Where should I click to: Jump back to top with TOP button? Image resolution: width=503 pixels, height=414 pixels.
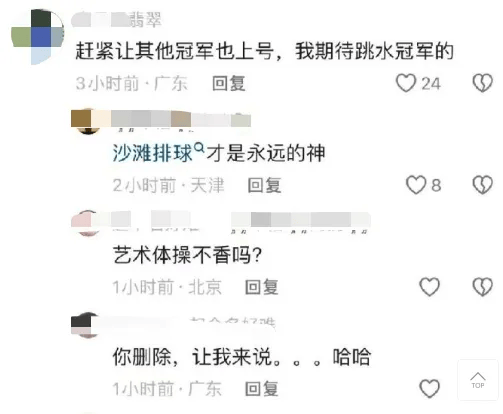click(x=478, y=380)
